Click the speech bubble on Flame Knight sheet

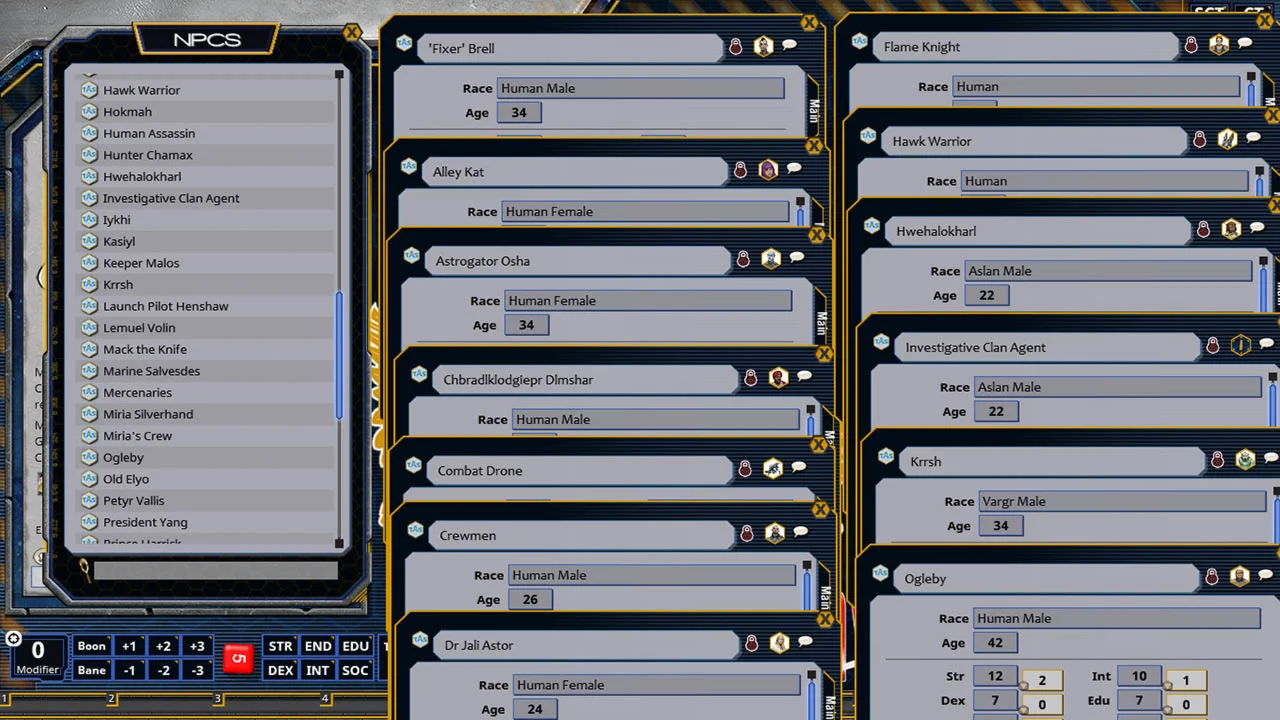coord(1245,44)
